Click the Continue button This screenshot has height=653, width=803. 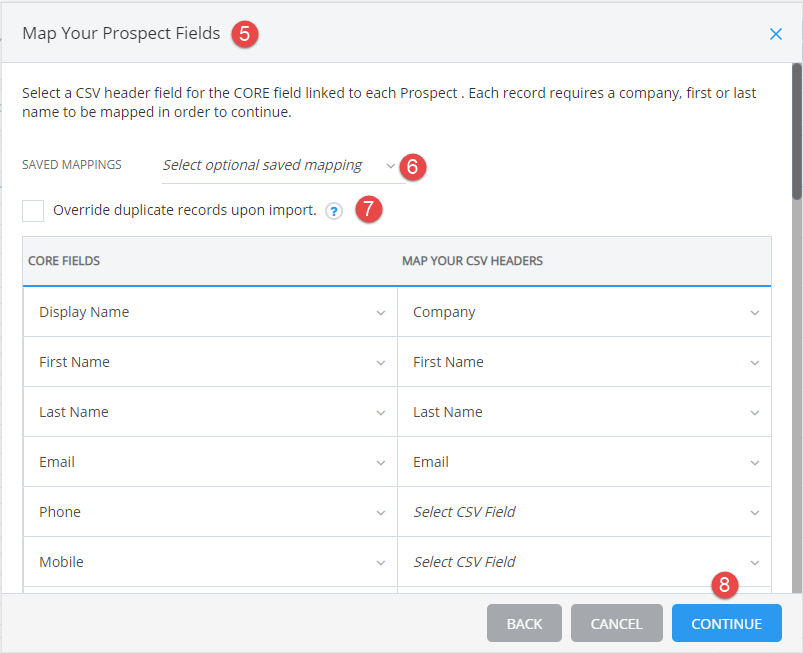727,623
